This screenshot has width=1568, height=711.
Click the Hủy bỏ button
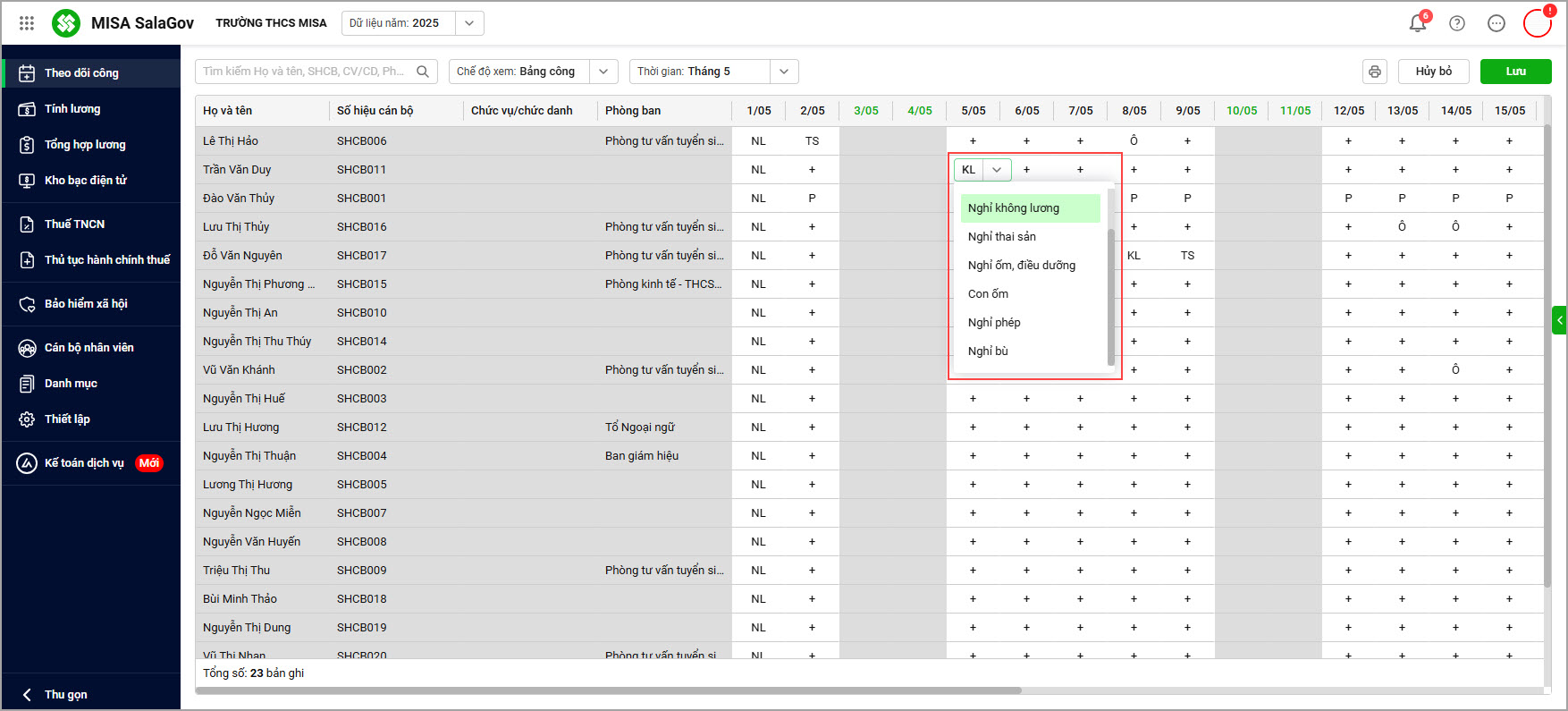[1433, 72]
